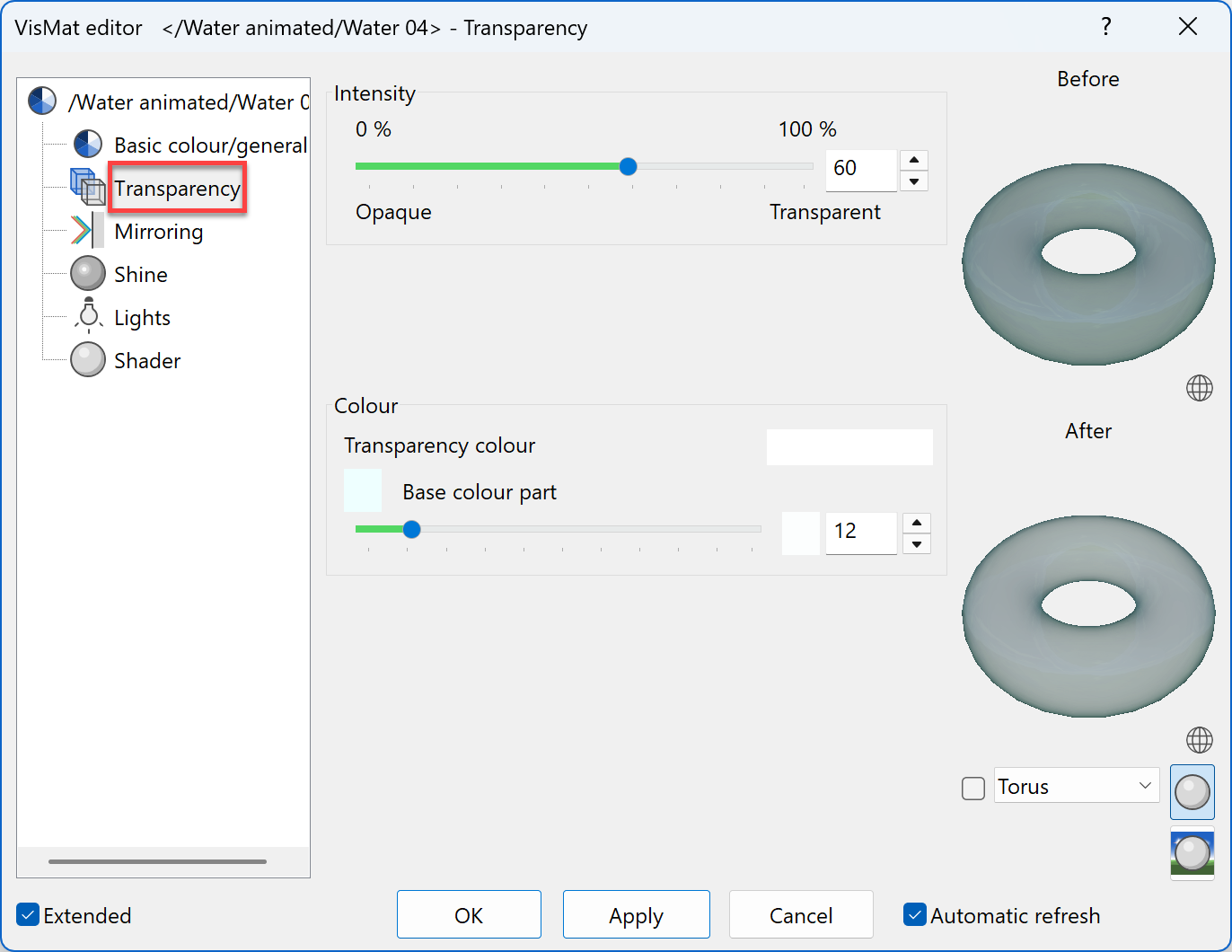Disable Automatic refresh
This screenshot has height=952, width=1232.
[915, 914]
